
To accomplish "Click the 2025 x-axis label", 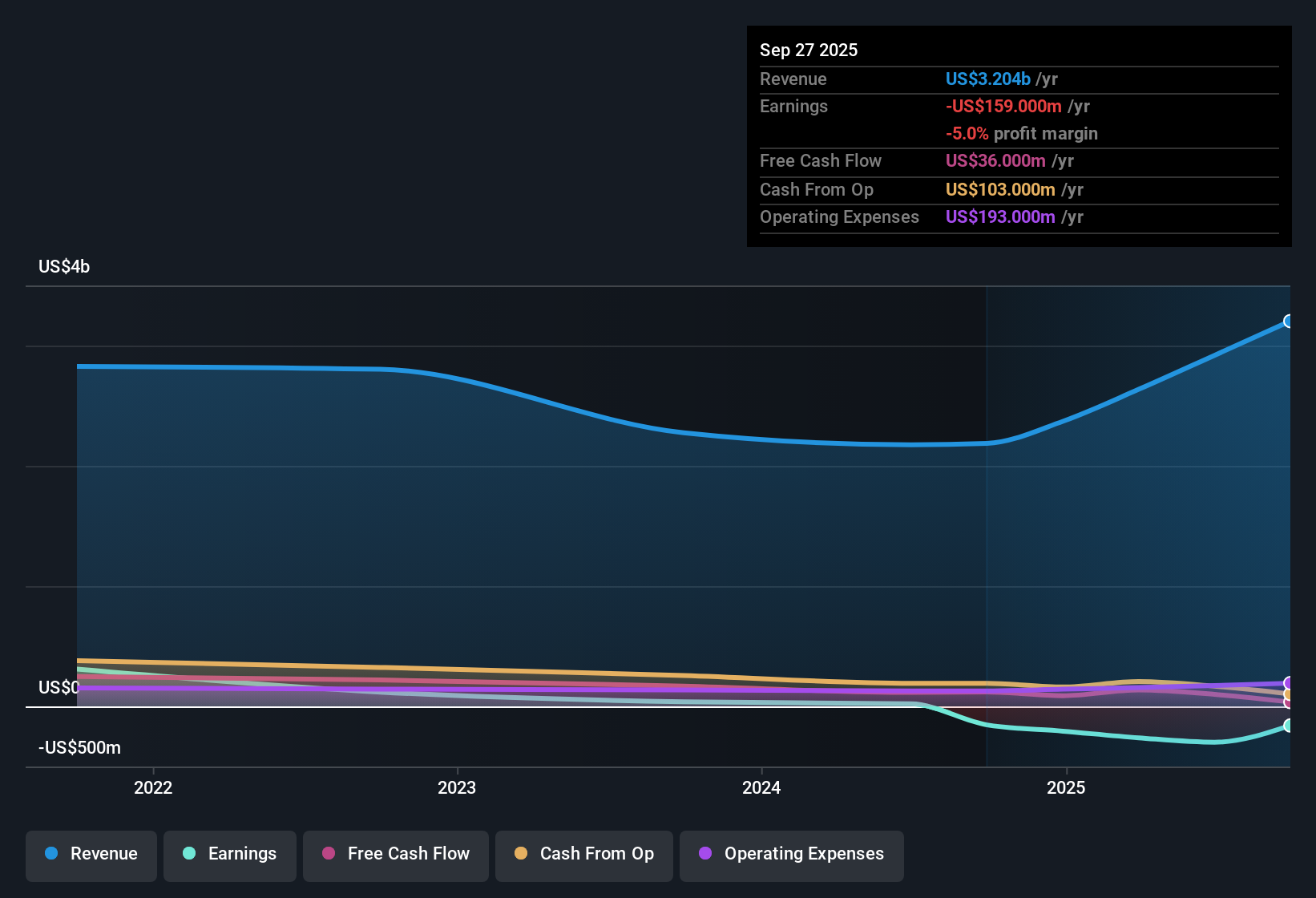I will point(1066,787).
